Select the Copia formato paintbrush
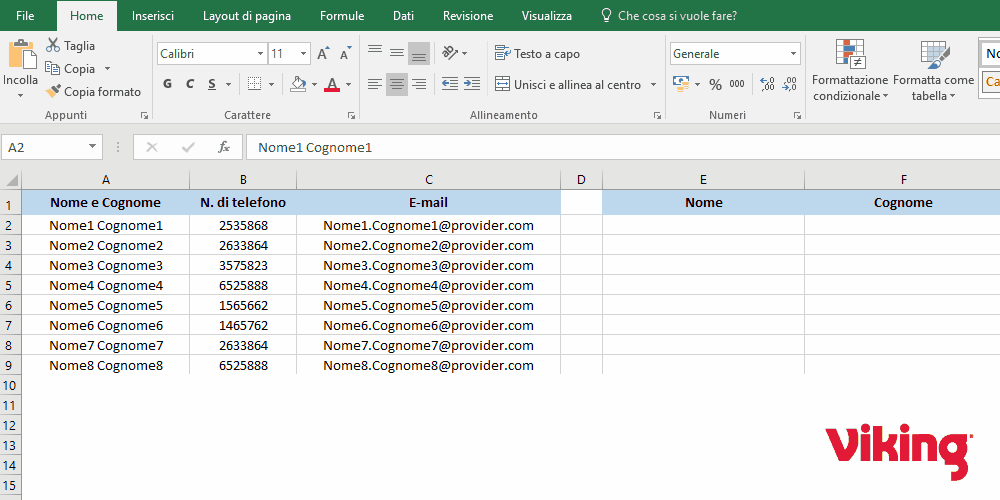Screen dimensions: 1000x500 coord(54,92)
